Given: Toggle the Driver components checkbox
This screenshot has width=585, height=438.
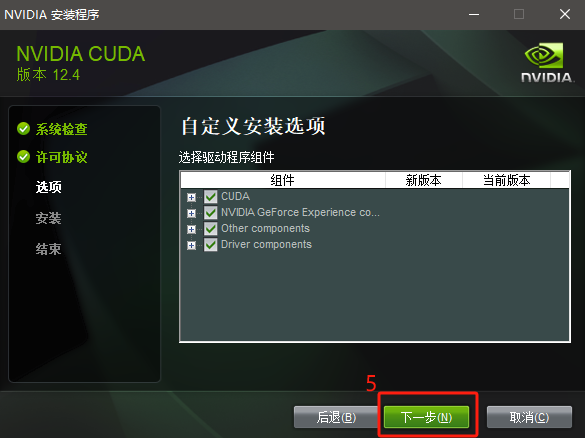Looking at the screenshot, I should [210, 245].
